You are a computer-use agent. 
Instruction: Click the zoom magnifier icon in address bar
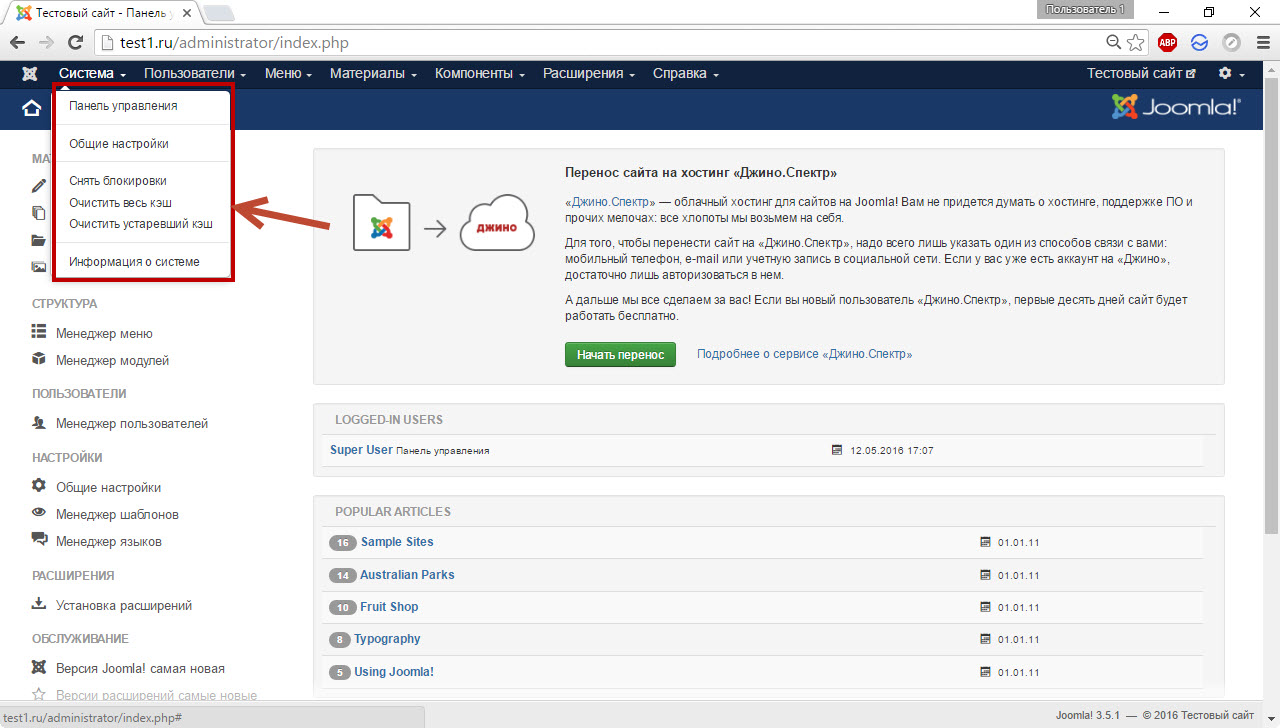click(1113, 43)
